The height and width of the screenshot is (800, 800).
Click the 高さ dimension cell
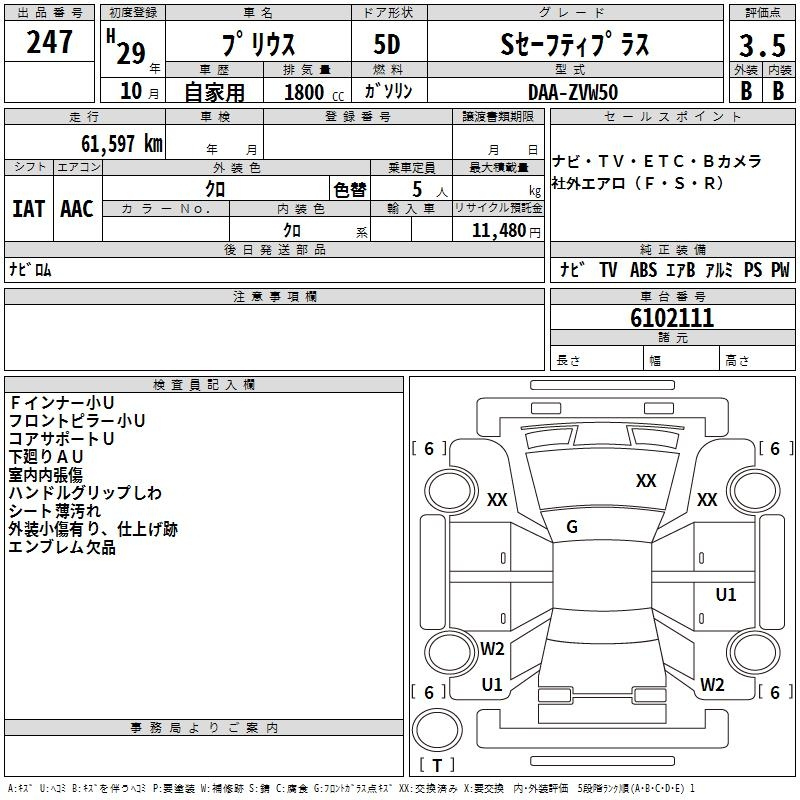point(757,358)
